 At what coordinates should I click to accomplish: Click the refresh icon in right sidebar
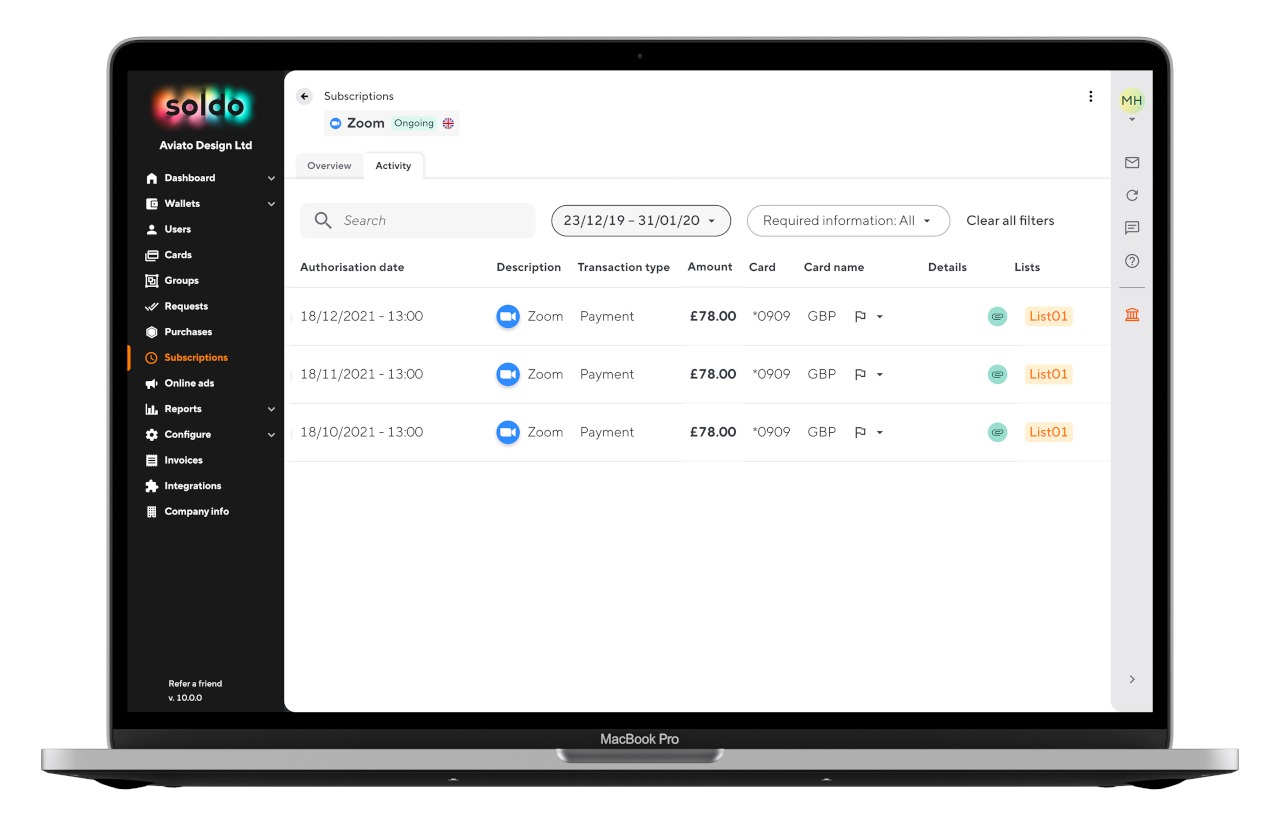click(1132, 195)
